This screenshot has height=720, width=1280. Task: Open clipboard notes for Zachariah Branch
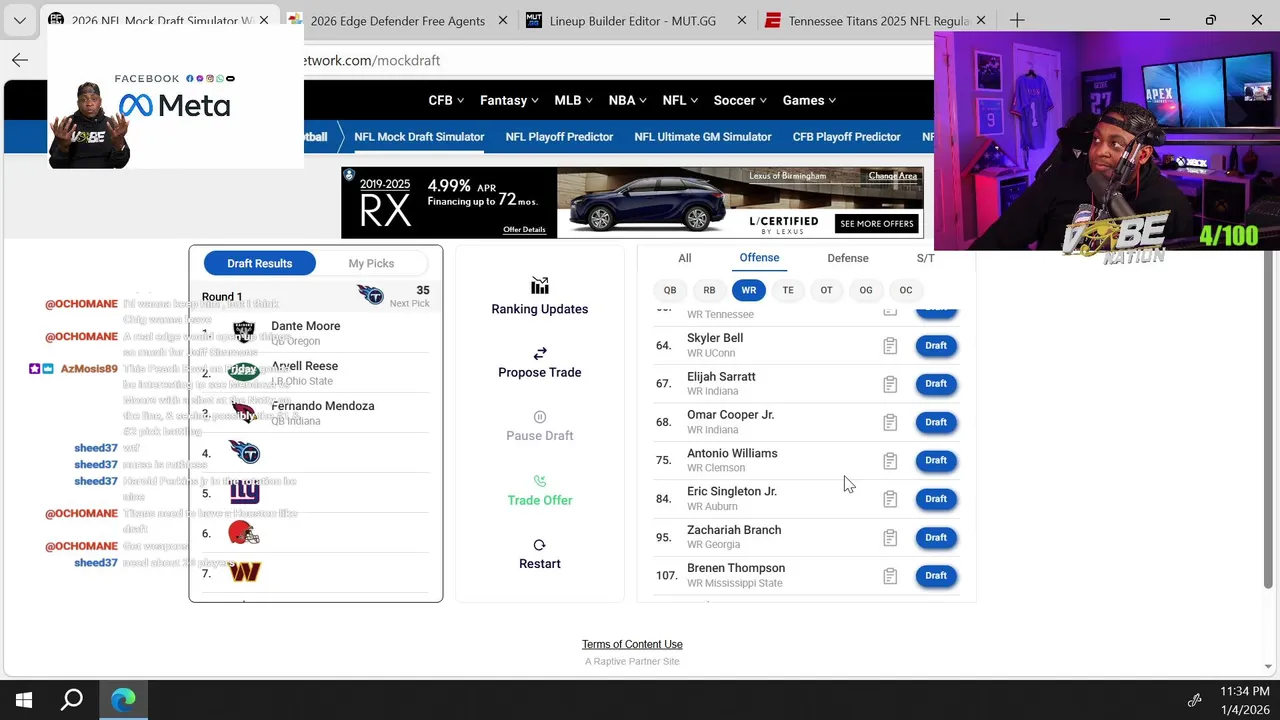[x=890, y=538]
